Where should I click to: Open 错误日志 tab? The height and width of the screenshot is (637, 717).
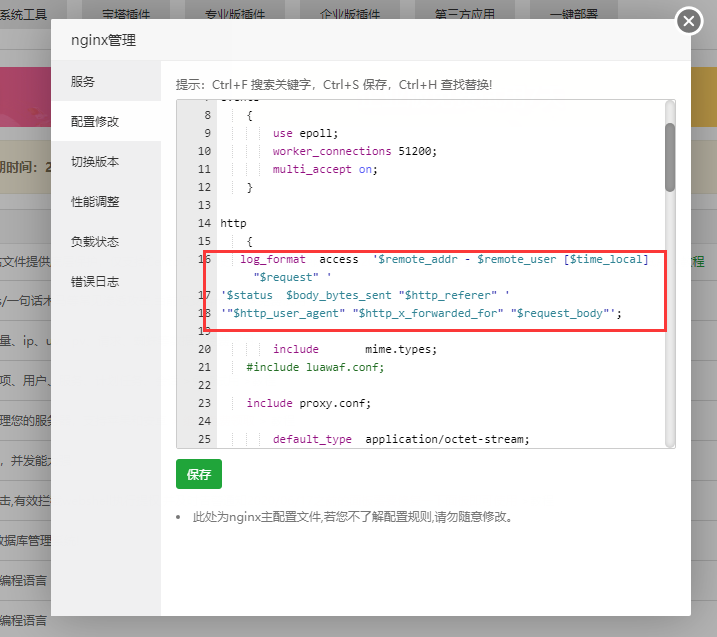pyautogui.click(x=106, y=282)
